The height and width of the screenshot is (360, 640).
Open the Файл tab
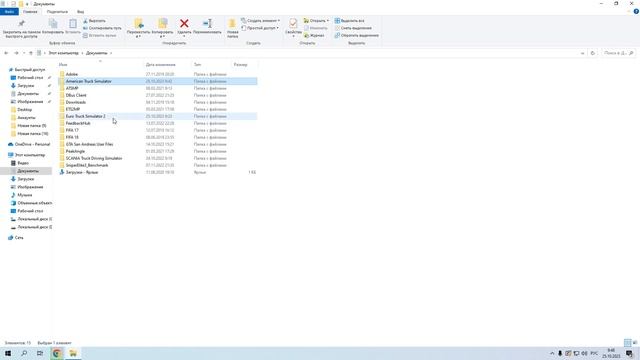[9, 12]
